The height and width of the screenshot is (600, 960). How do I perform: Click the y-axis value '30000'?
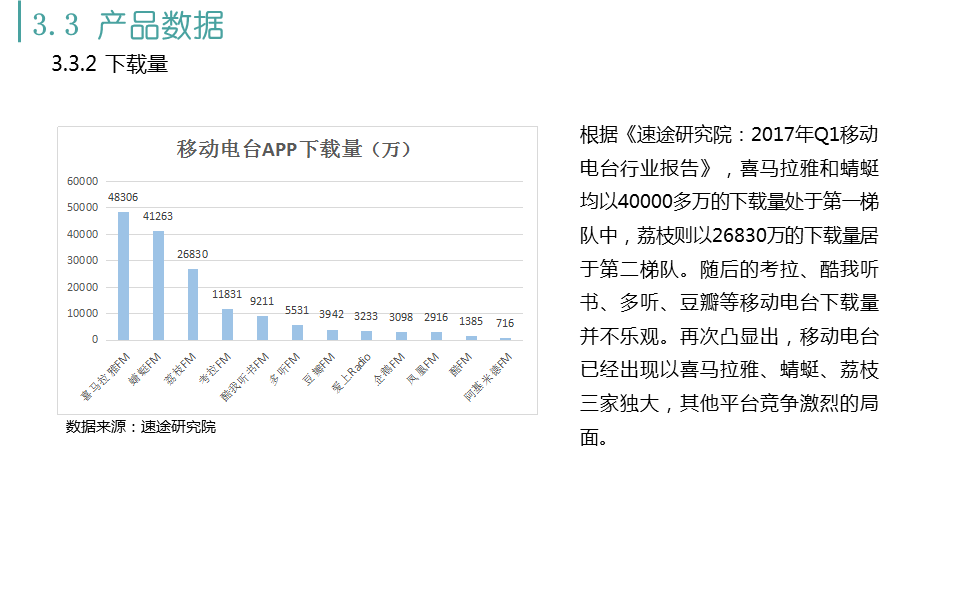[x=83, y=260]
